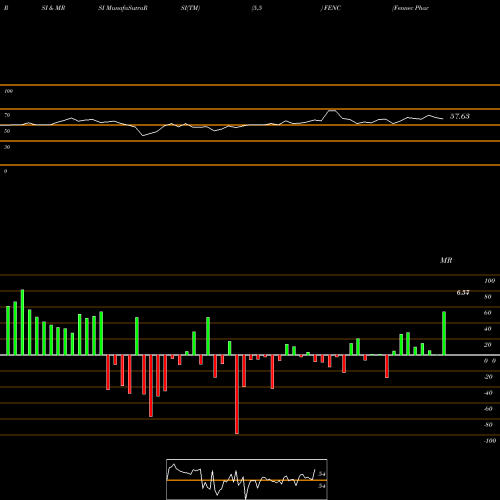Click the -100 axis label on MR chart
The image size is (500, 500).
pos(489,441)
